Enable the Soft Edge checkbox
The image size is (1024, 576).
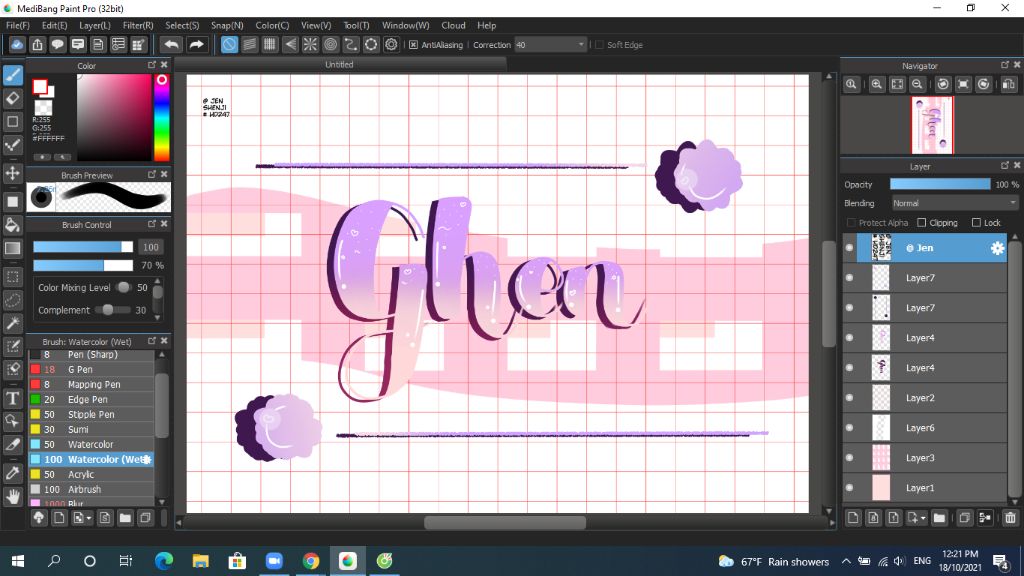[599, 45]
